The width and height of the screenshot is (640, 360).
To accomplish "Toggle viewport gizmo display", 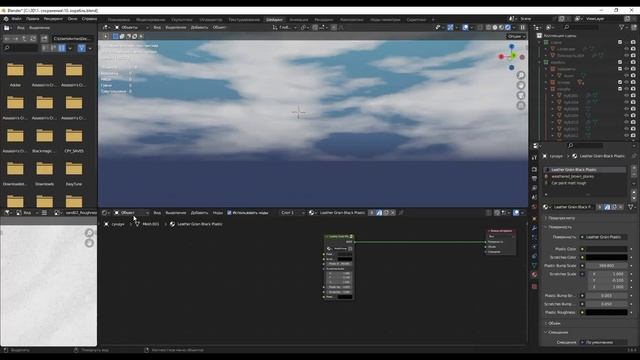I will [450, 27].
